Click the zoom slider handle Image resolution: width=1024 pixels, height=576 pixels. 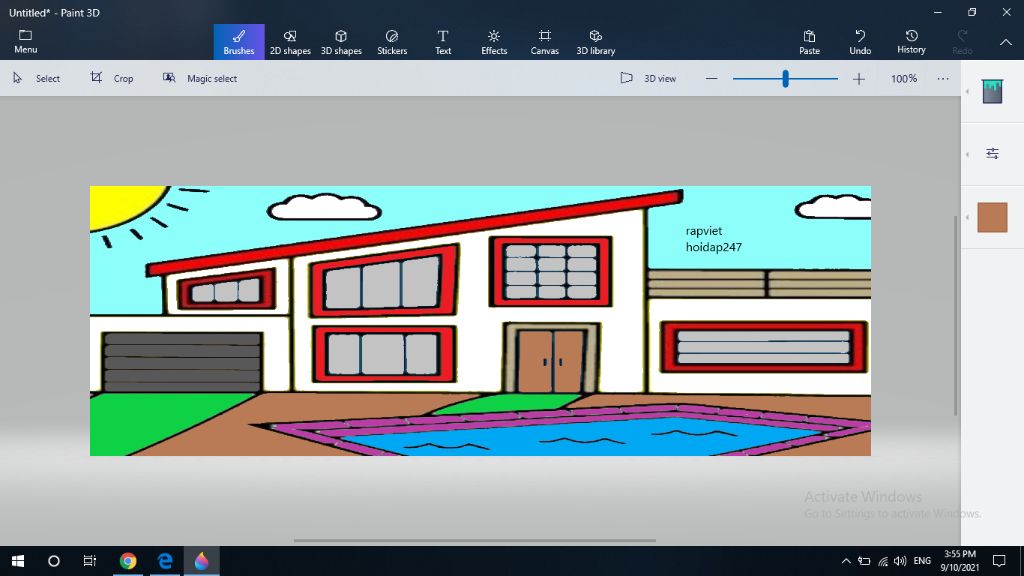[x=786, y=79]
